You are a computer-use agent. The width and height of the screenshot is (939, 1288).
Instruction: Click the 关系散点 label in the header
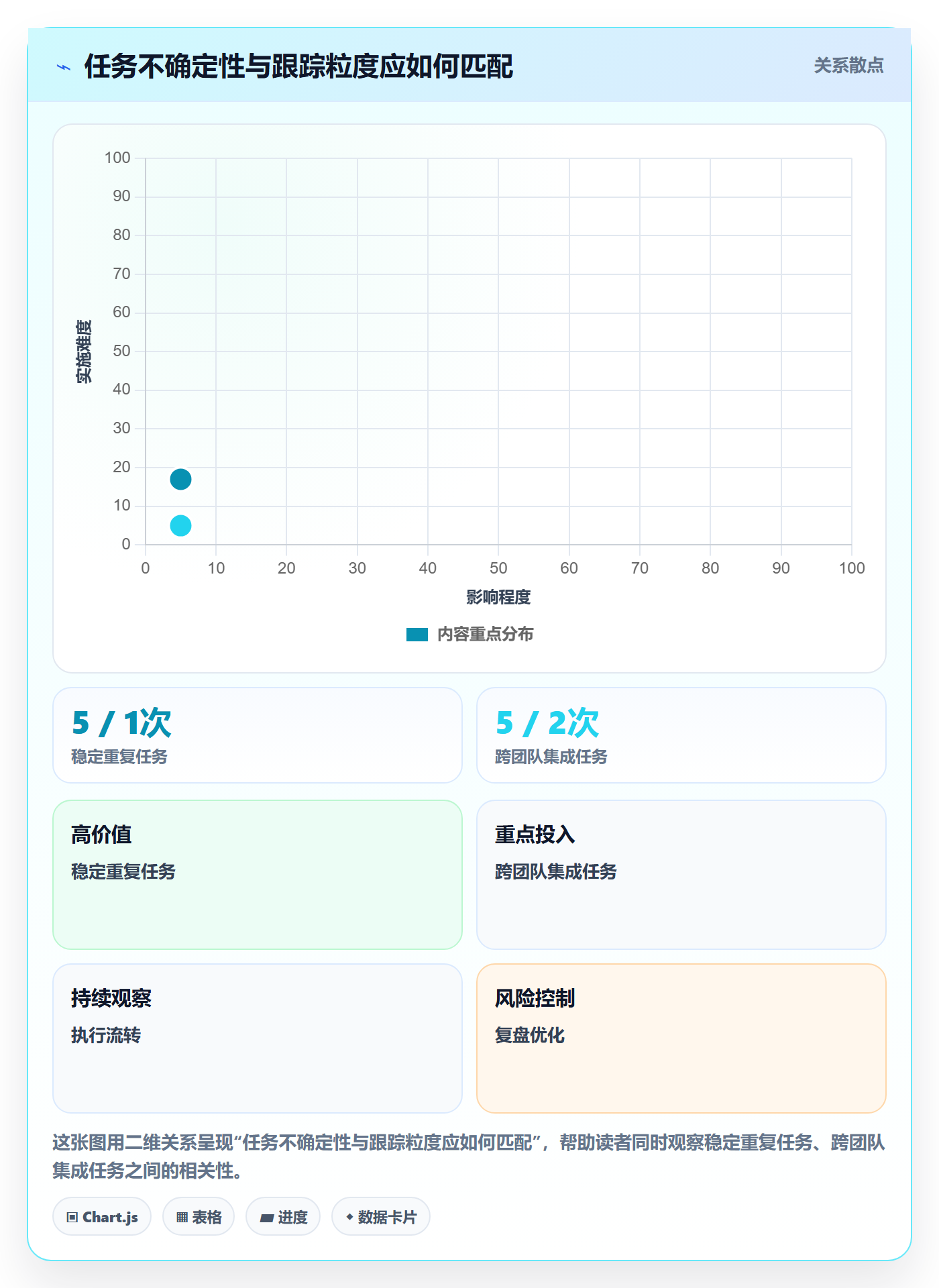[x=848, y=66]
